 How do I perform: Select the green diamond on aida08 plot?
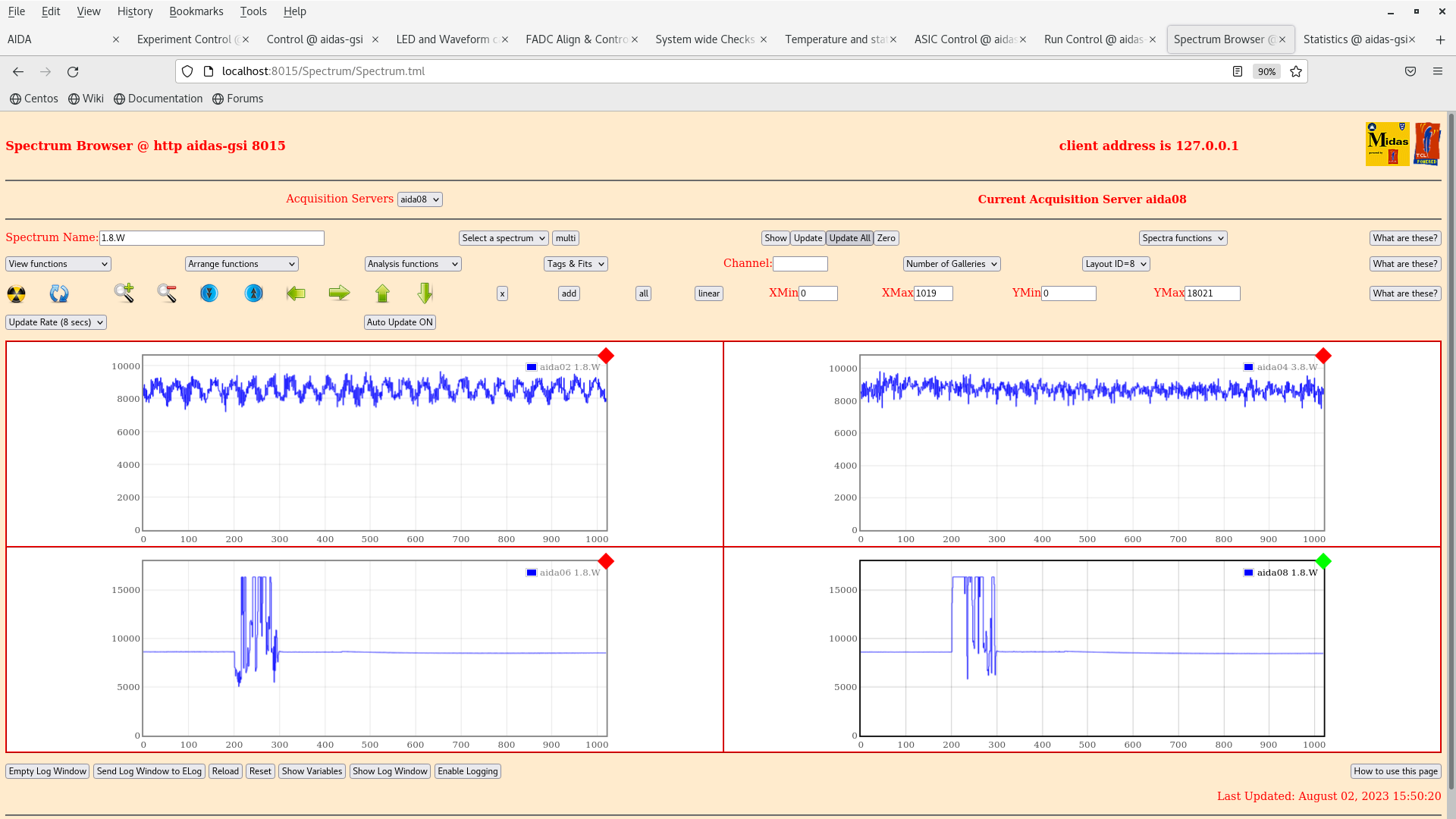point(1323,561)
